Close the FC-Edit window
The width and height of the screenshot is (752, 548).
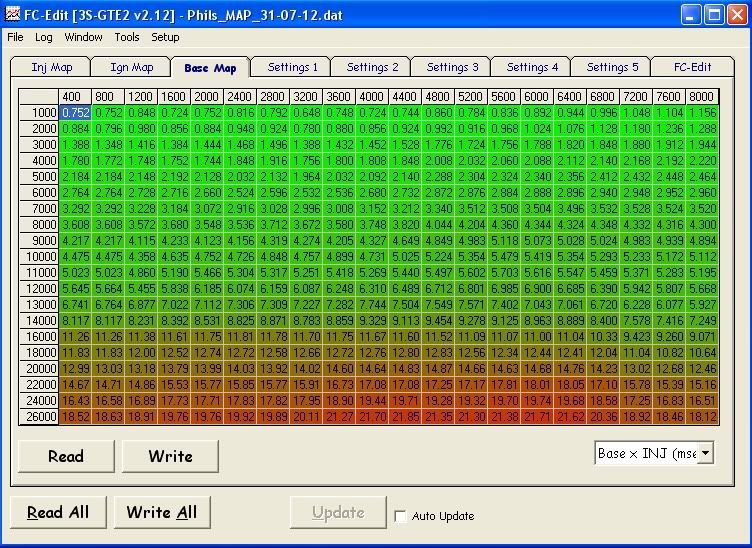tap(737, 15)
